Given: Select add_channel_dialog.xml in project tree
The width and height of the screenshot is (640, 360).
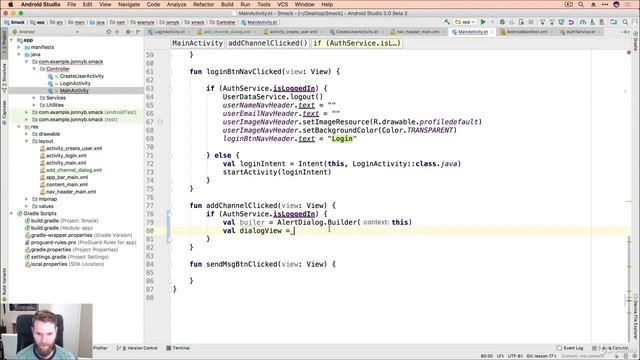Looking at the screenshot, I should pyautogui.click(x=73, y=170).
